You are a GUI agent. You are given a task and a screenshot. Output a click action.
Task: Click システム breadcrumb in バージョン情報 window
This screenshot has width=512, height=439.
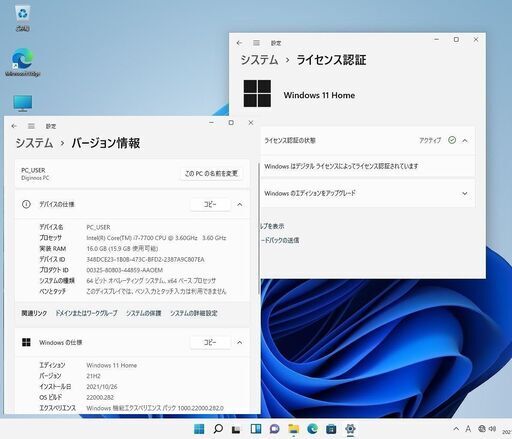coord(34,143)
